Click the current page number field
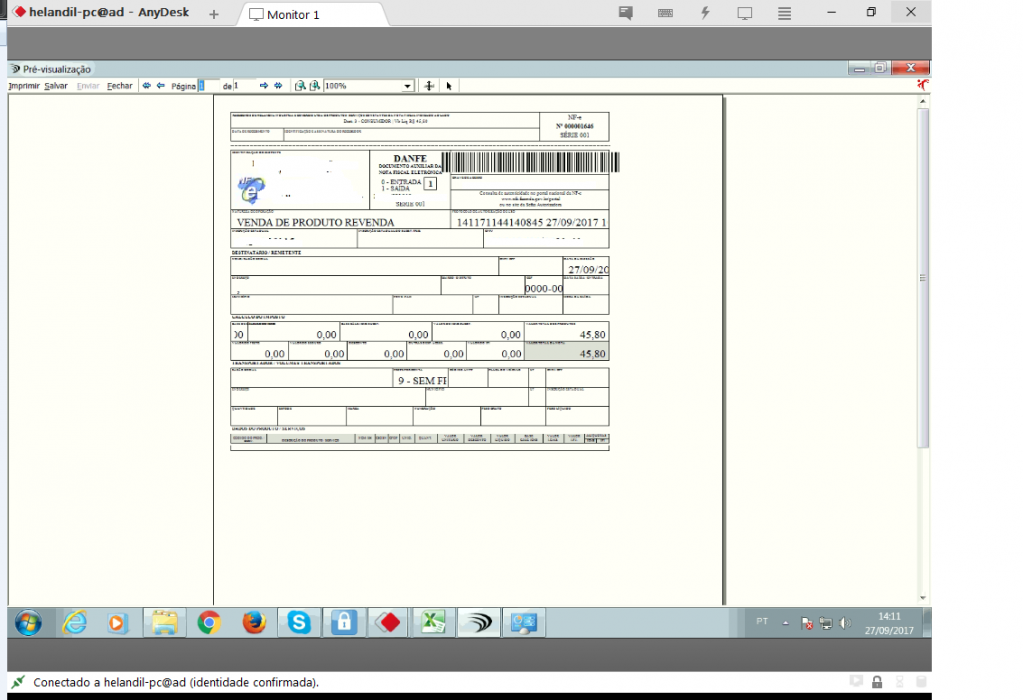Viewport: 1023px width, 700px height. click(x=209, y=85)
